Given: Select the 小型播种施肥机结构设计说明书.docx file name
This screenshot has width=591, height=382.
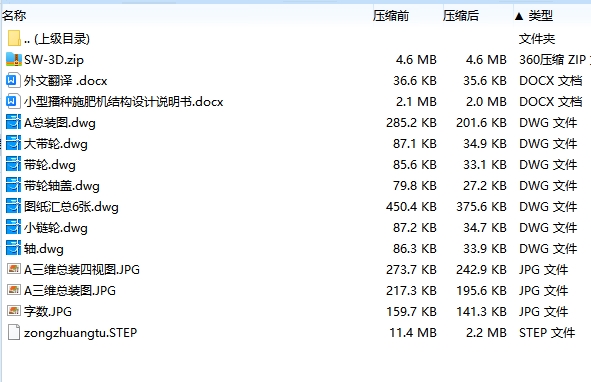Looking at the screenshot, I should click(x=124, y=102).
